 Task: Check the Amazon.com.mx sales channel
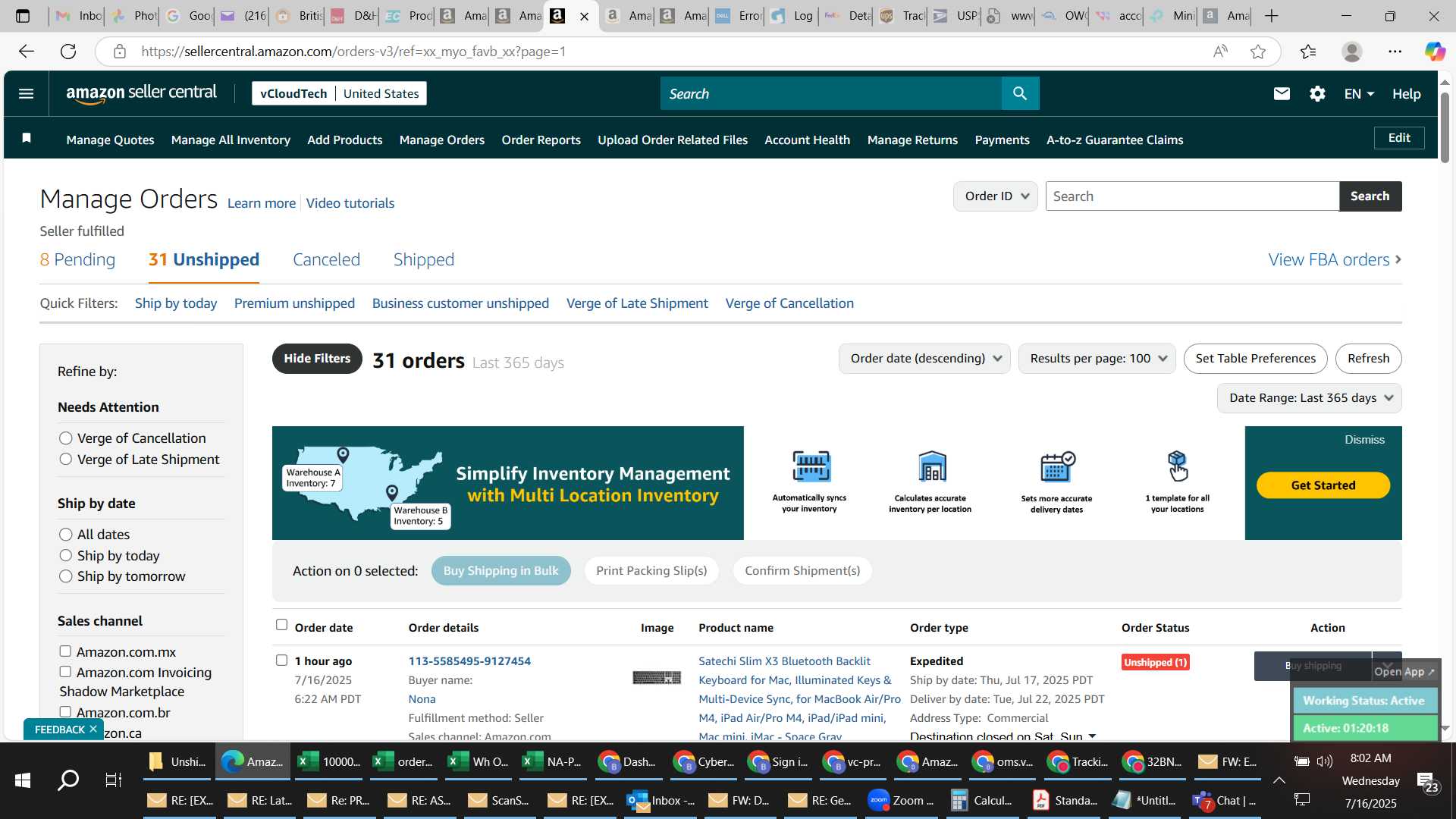[x=65, y=651]
